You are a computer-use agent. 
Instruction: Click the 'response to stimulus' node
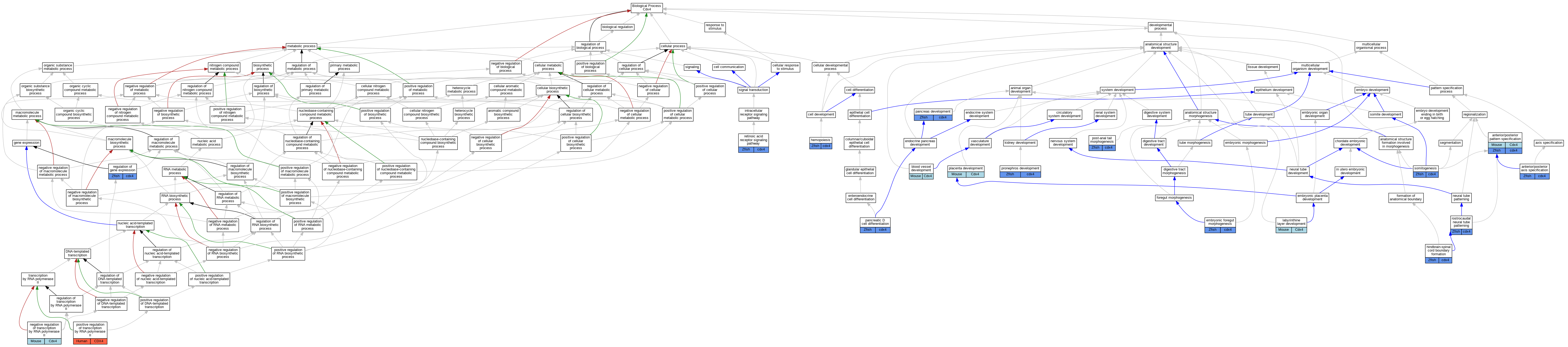[x=715, y=27]
